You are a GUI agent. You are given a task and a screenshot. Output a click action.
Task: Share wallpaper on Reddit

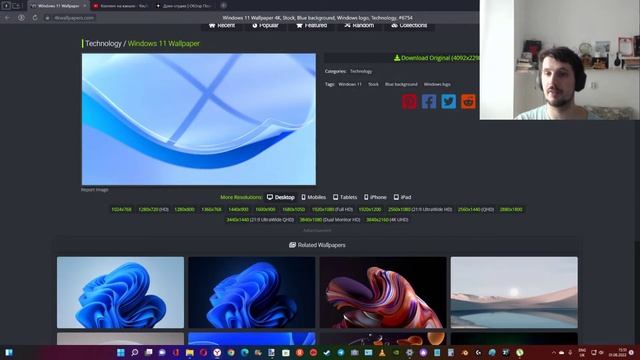pyautogui.click(x=468, y=102)
